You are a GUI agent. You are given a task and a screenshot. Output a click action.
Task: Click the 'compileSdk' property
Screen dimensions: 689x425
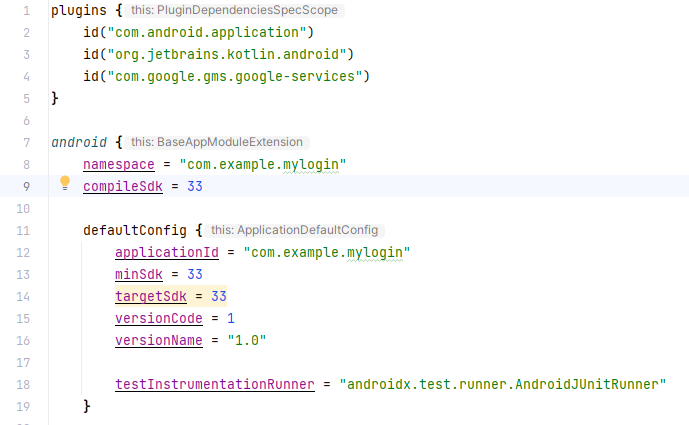[x=123, y=186]
